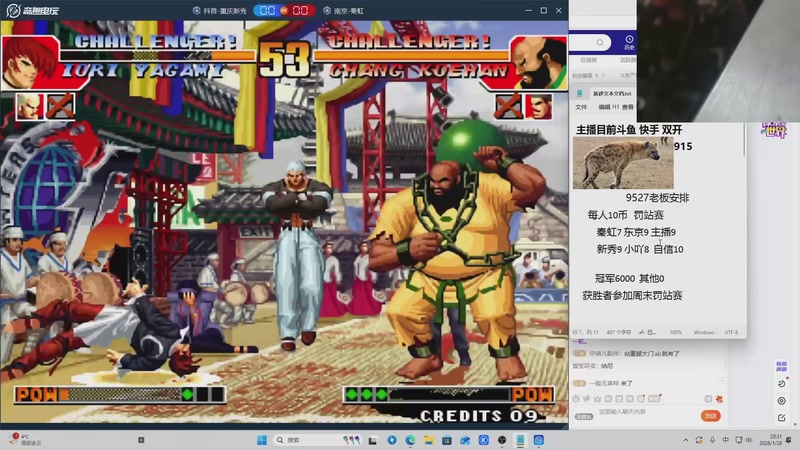
Task: Open the 文件 menu in Notepad
Action: pos(581,107)
